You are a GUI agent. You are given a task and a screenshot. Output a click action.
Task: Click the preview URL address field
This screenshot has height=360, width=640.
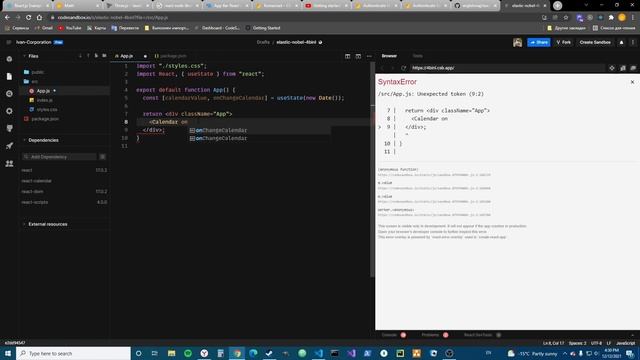pyautogui.click(x=507, y=68)
